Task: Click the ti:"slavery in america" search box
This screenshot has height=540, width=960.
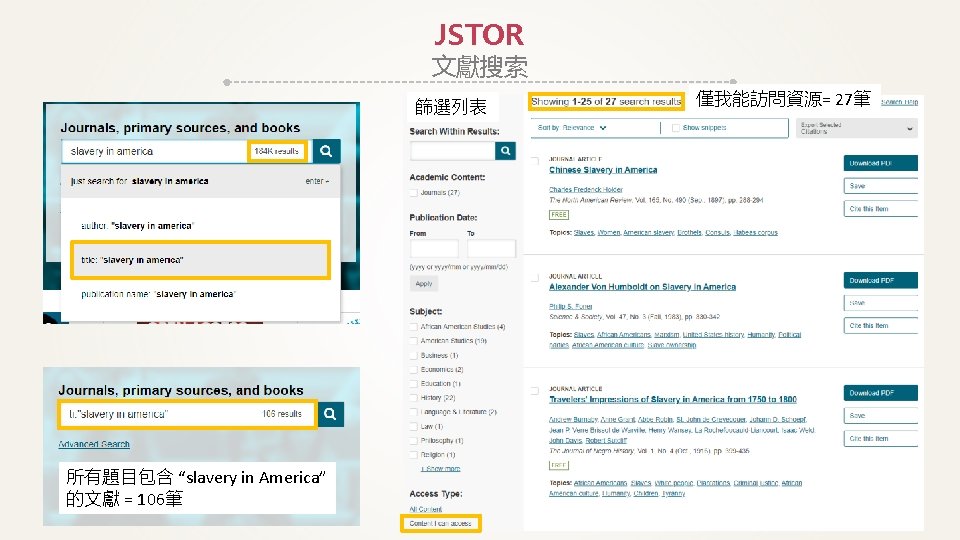Action: tap(187, 414)
